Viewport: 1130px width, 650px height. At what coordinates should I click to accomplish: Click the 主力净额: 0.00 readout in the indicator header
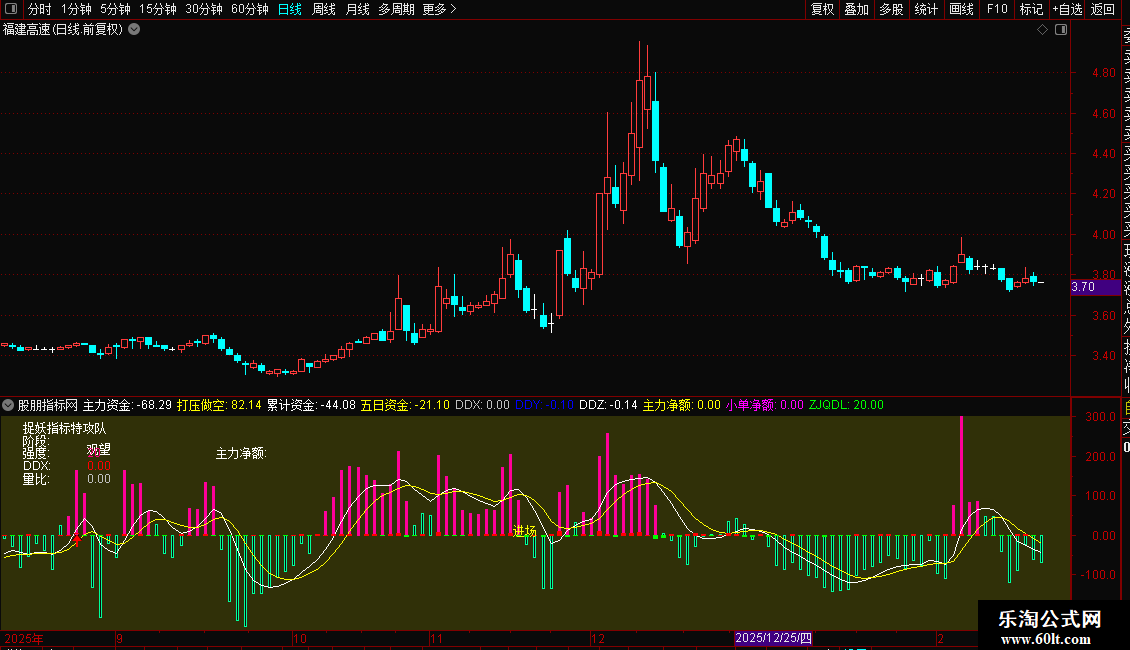tap(682, 405)
